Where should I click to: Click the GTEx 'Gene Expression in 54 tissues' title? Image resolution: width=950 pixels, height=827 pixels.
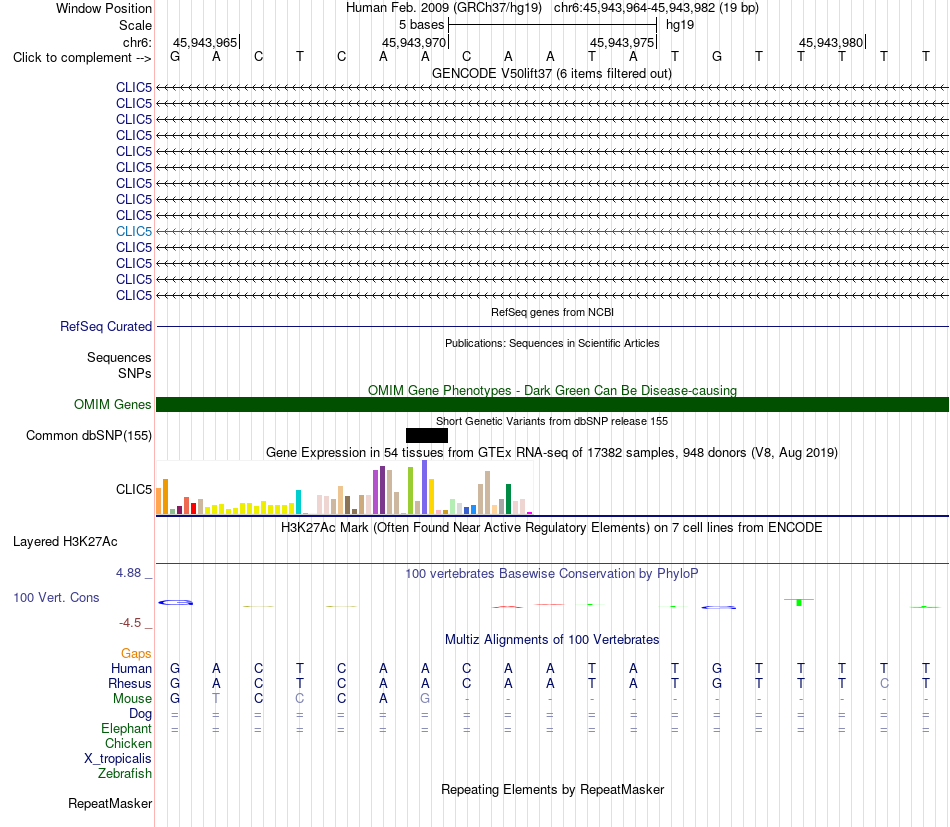click(552, 453)
